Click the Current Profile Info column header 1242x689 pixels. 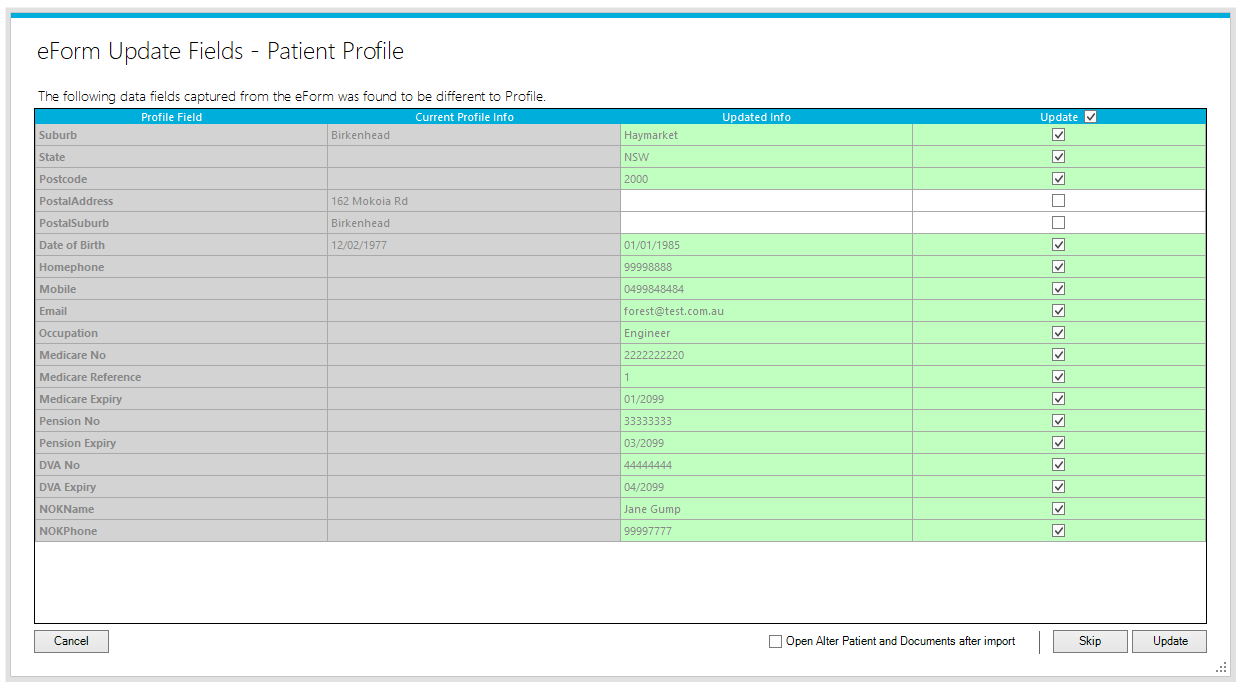click(474, 117)
